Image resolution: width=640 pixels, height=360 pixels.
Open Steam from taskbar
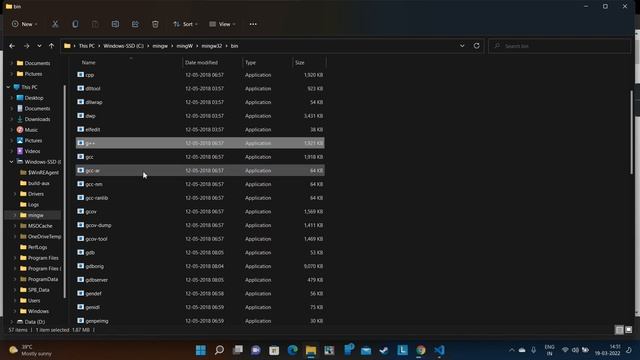(x=384, y=350)
